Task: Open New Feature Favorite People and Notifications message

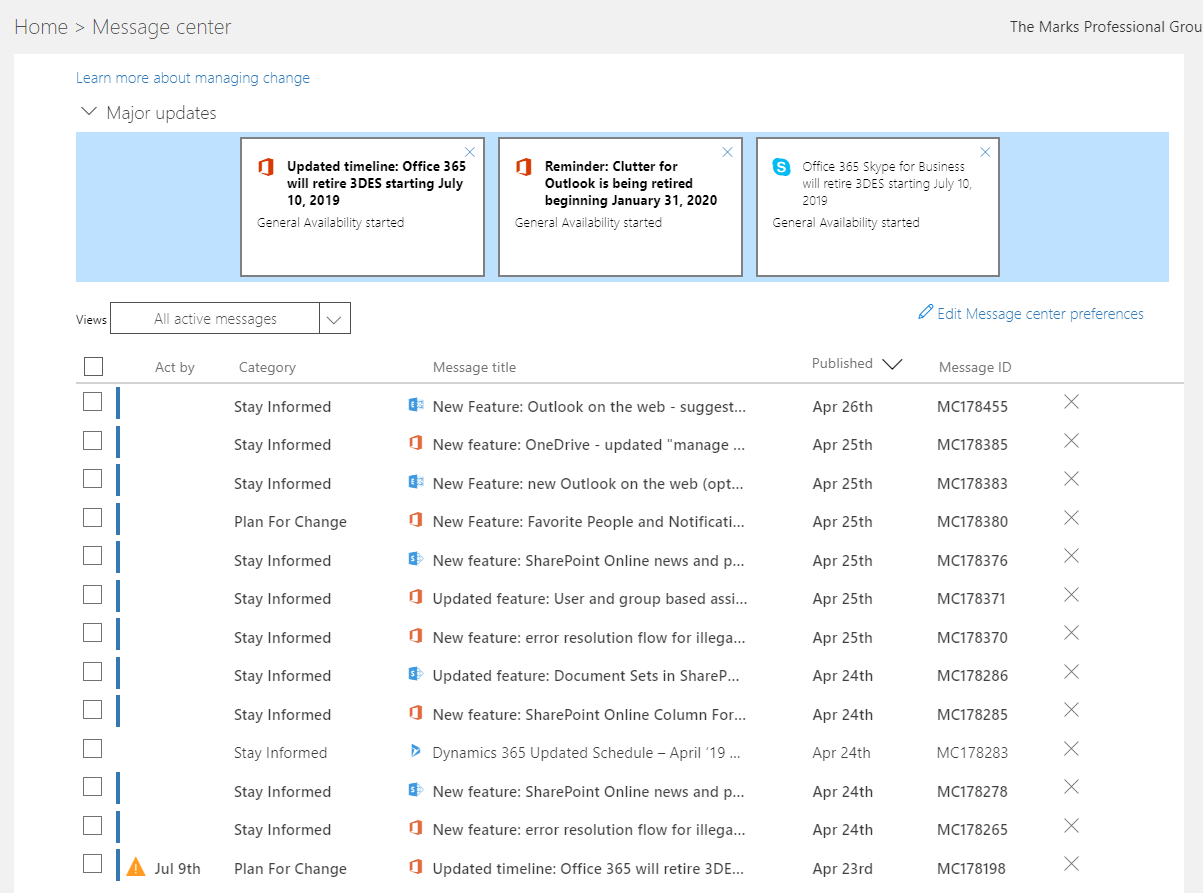Action: tap(589, 521)
